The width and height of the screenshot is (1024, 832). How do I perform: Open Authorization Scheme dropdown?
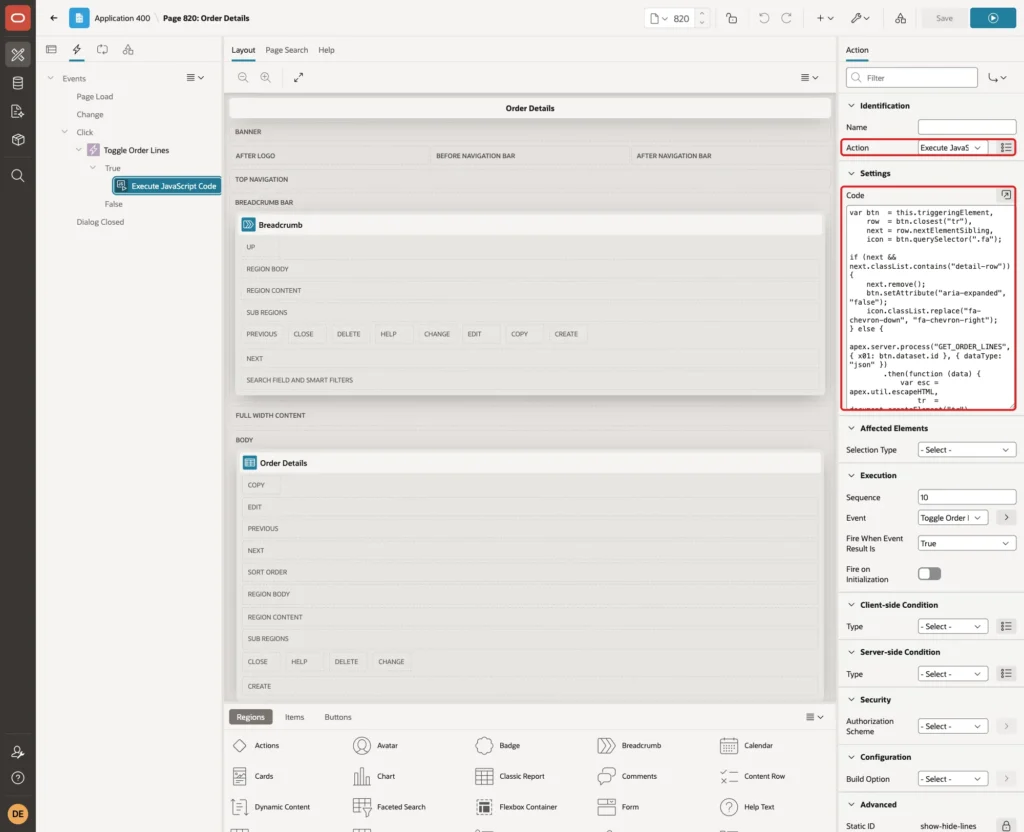tap(952, 726)
